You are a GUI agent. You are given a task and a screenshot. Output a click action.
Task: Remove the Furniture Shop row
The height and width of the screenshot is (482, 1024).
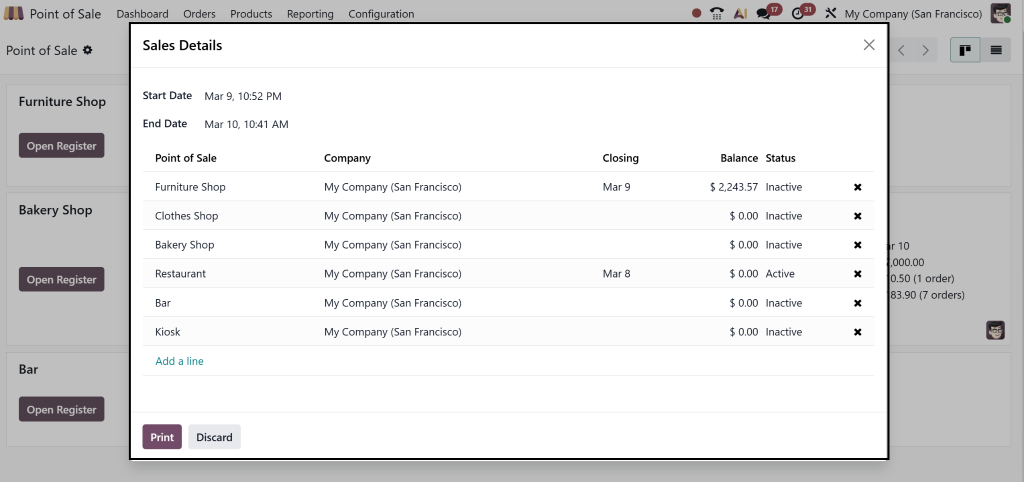857,187
